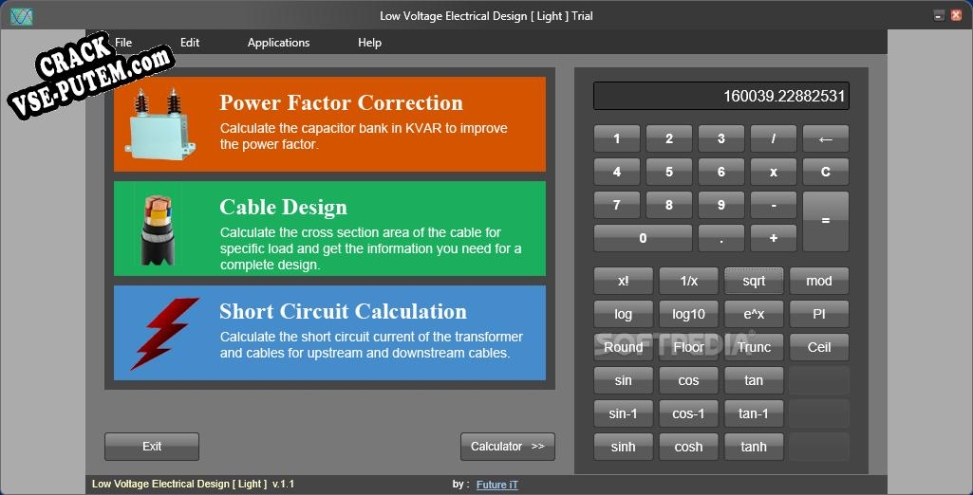Click the red lightning bolt icon
Image resolution: width=973 pixels, height=495 pixels.
pyautogui.click(x=164, y=334)
